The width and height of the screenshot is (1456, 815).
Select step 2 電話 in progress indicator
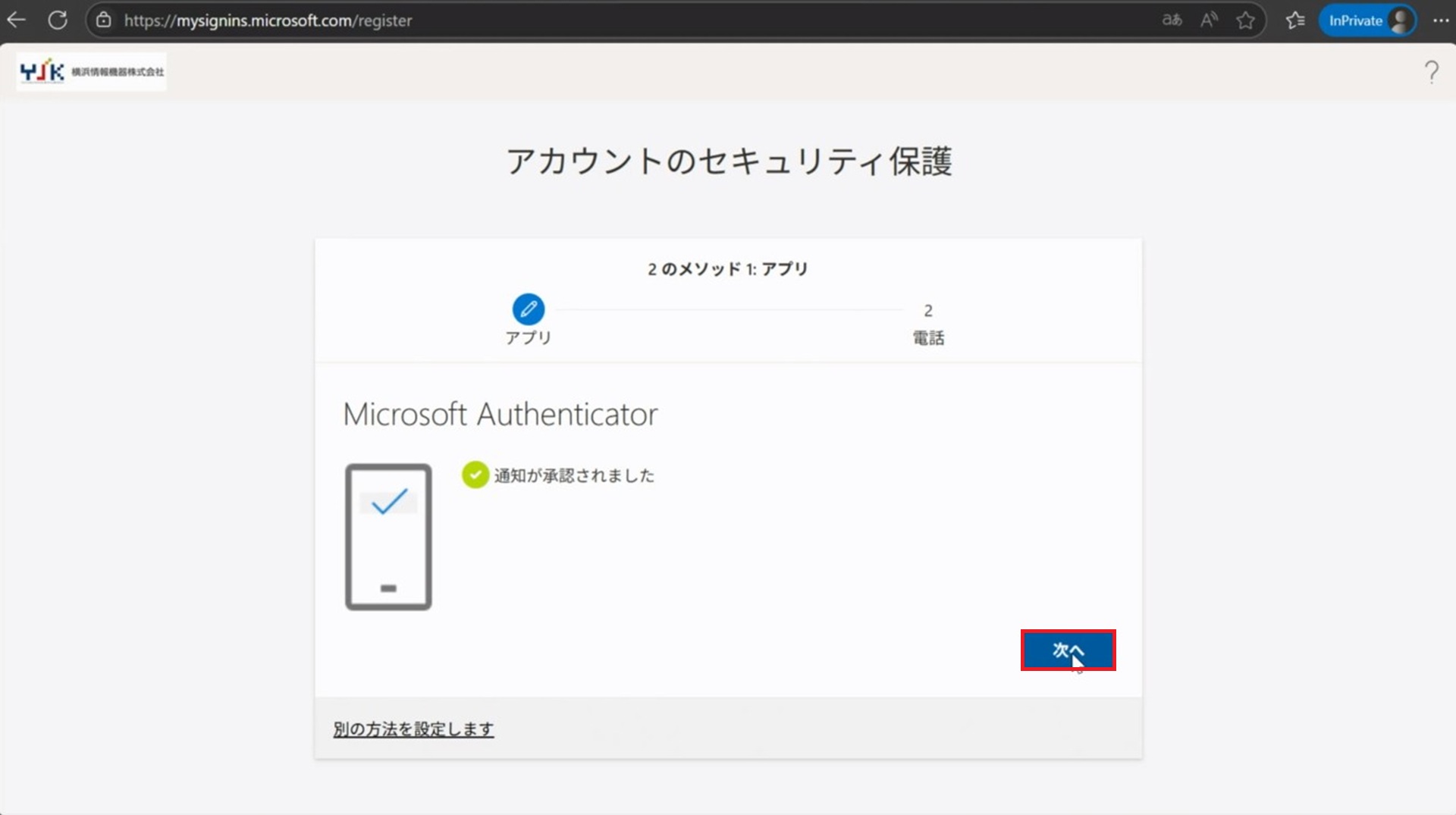tap(927, 323)
